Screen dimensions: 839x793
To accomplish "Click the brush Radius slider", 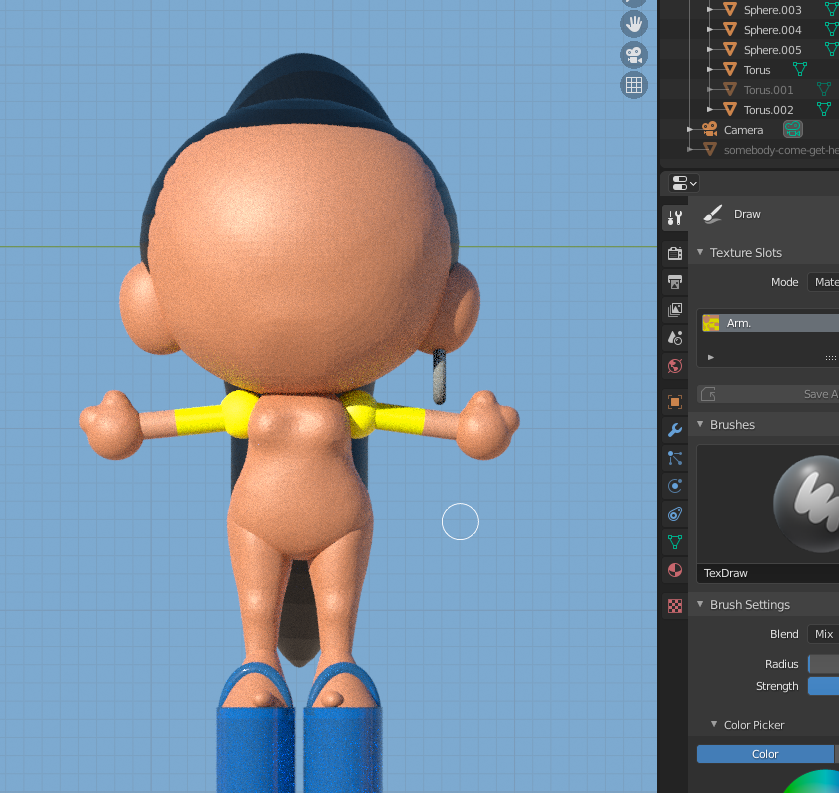I will click(823, 664).
